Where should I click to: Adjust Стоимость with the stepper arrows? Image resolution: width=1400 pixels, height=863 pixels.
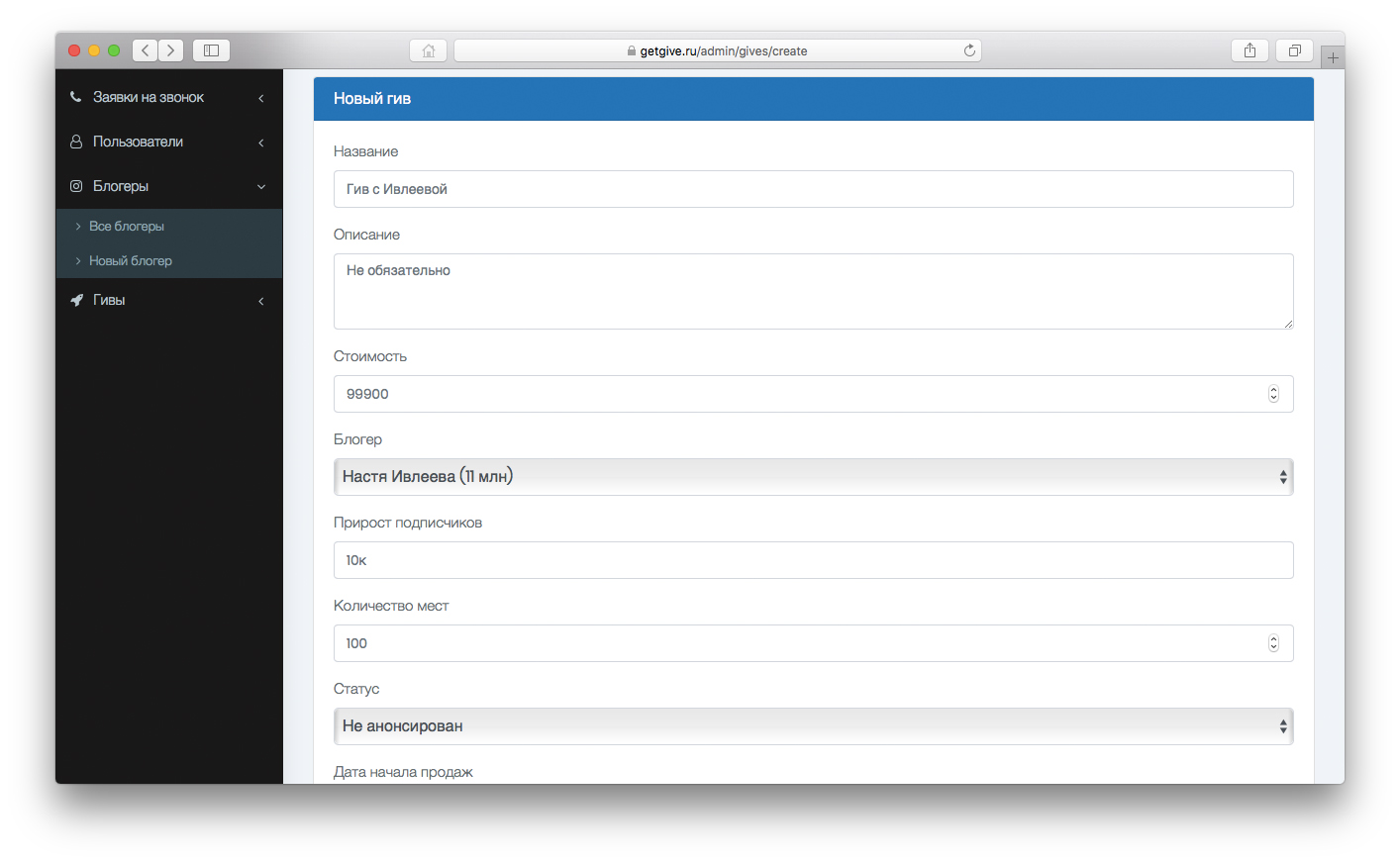1273,394
